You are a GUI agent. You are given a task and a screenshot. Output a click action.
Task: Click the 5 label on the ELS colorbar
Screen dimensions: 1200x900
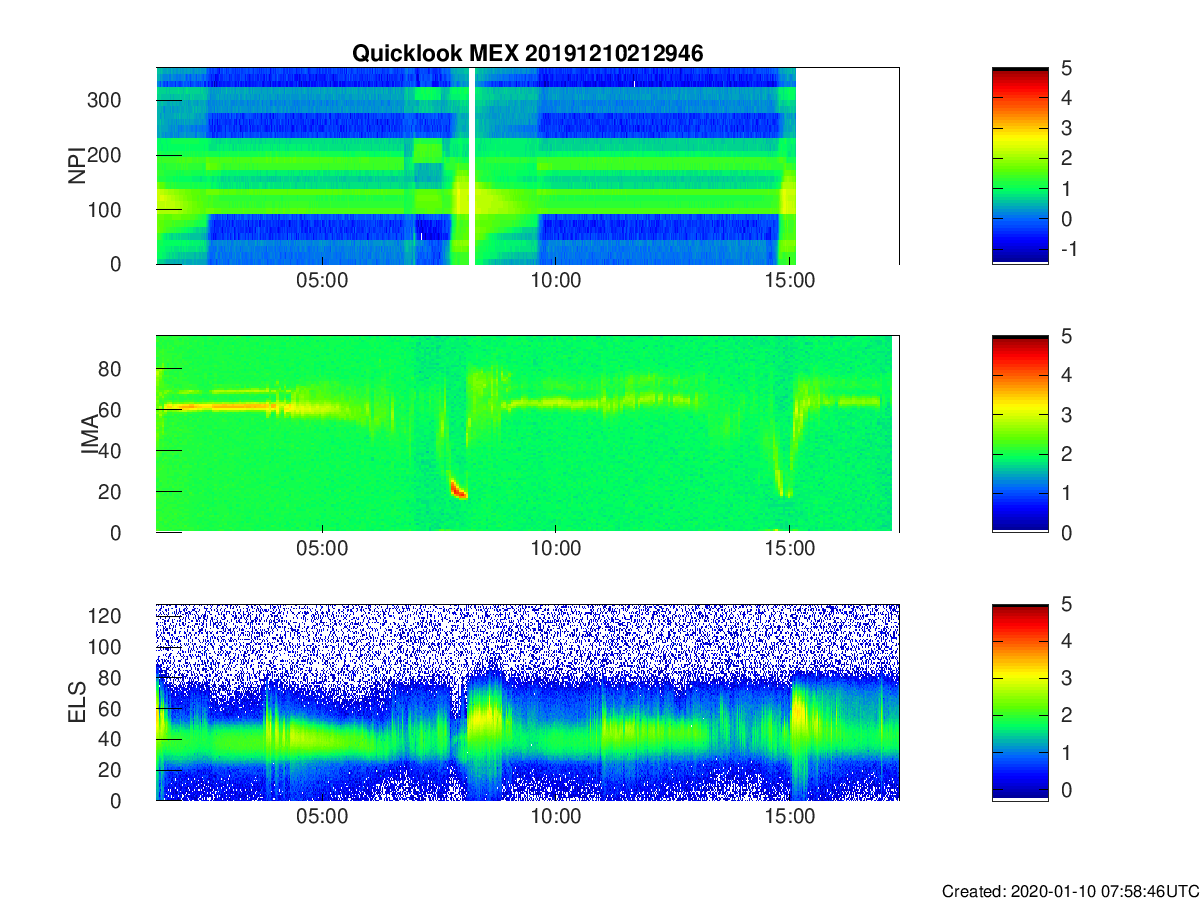(1066, 604)
